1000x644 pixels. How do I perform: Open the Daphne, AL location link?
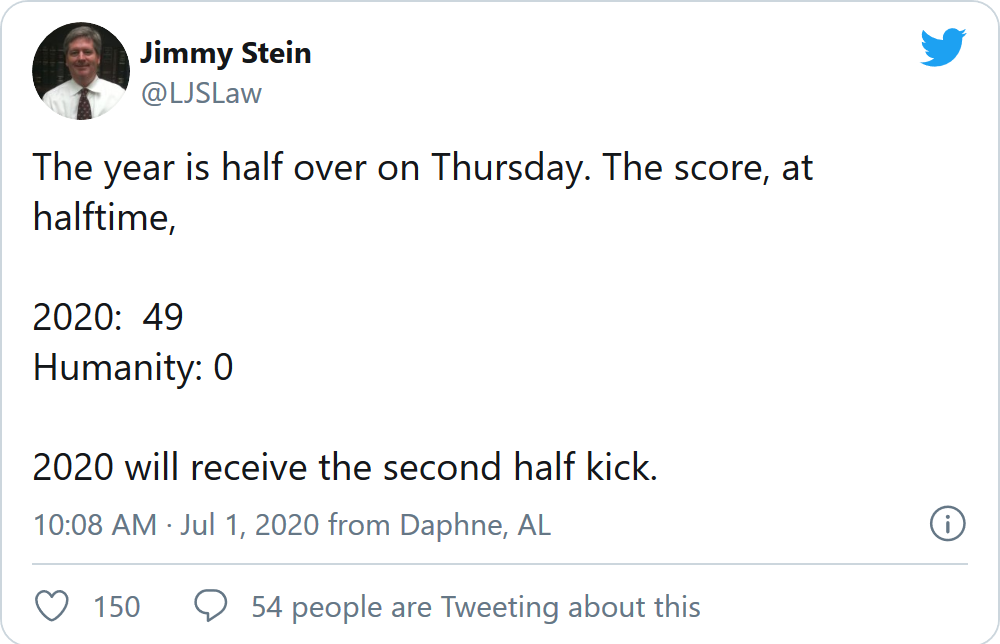(475, 525)
